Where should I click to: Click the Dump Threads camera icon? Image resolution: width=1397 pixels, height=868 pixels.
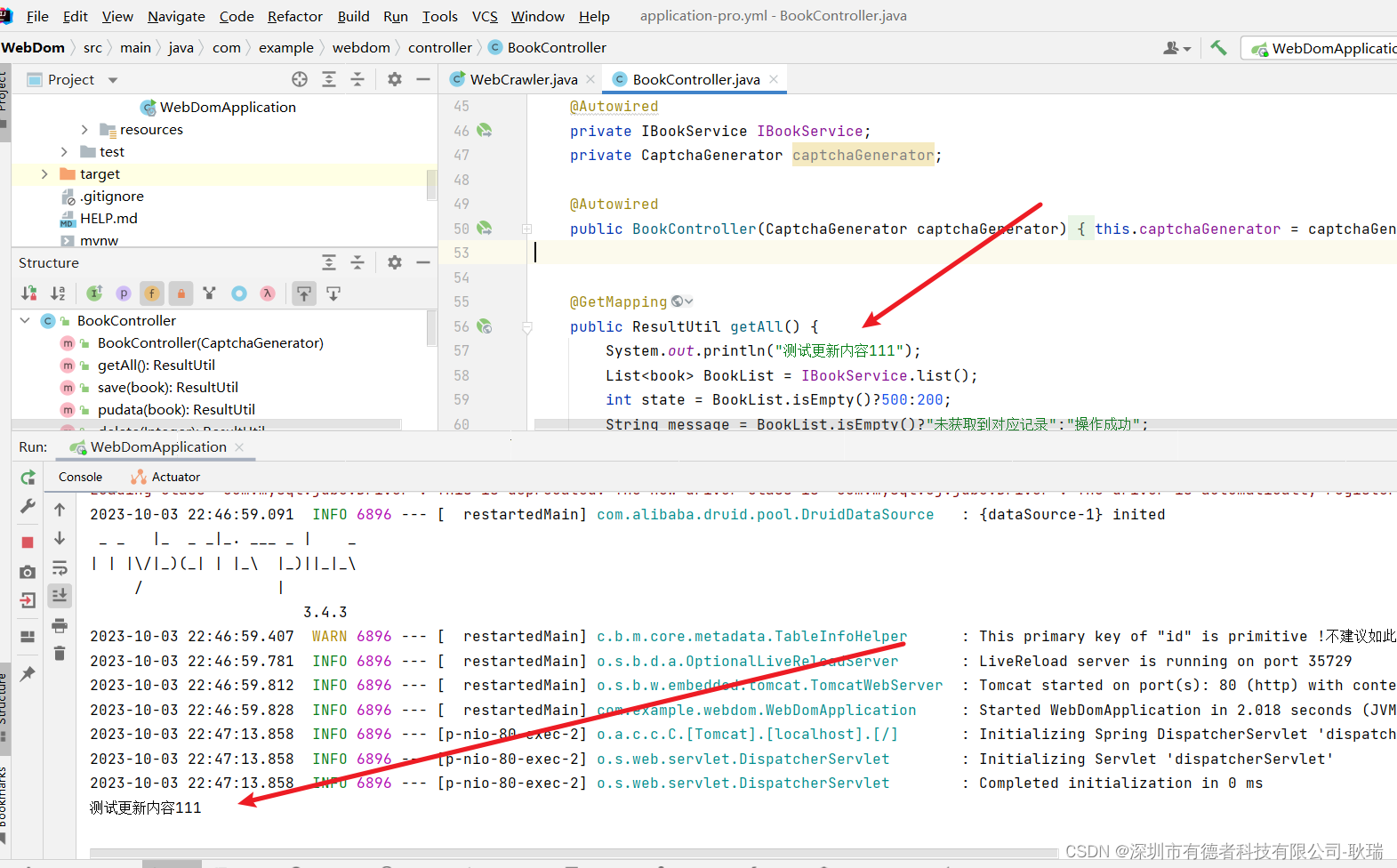(28, 572)
